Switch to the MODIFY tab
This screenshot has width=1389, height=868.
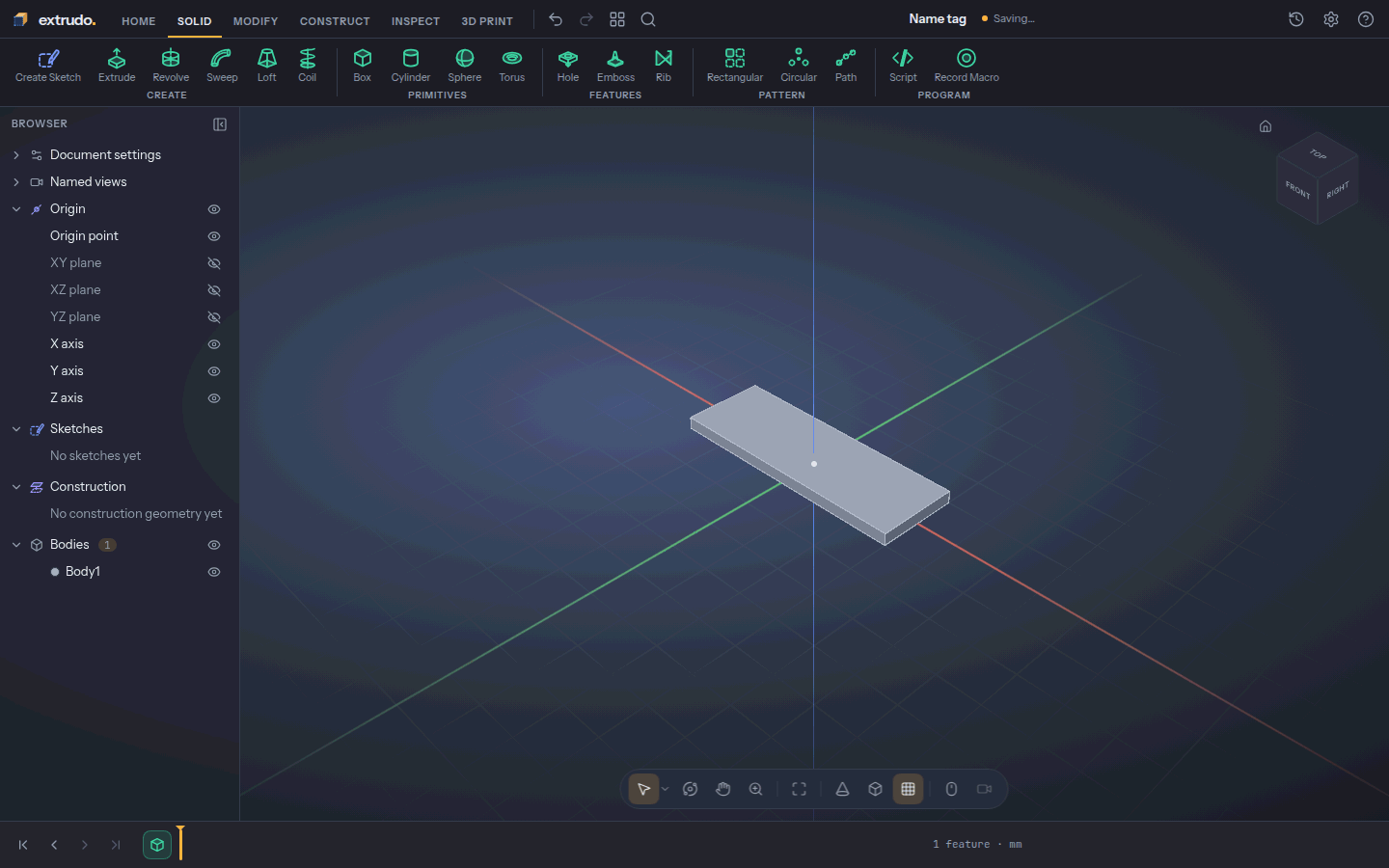(256, 20)
